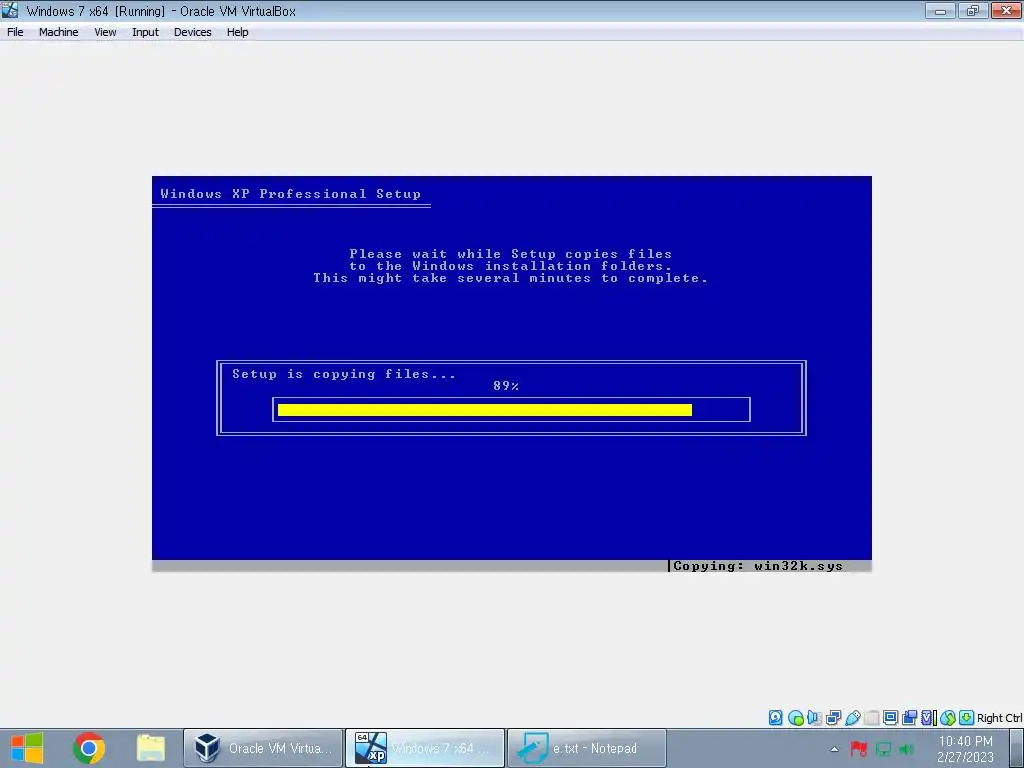The image size is (1024, 768).
Task: Open File Explorer from the taskbar
Action: [x=151, y=748]
